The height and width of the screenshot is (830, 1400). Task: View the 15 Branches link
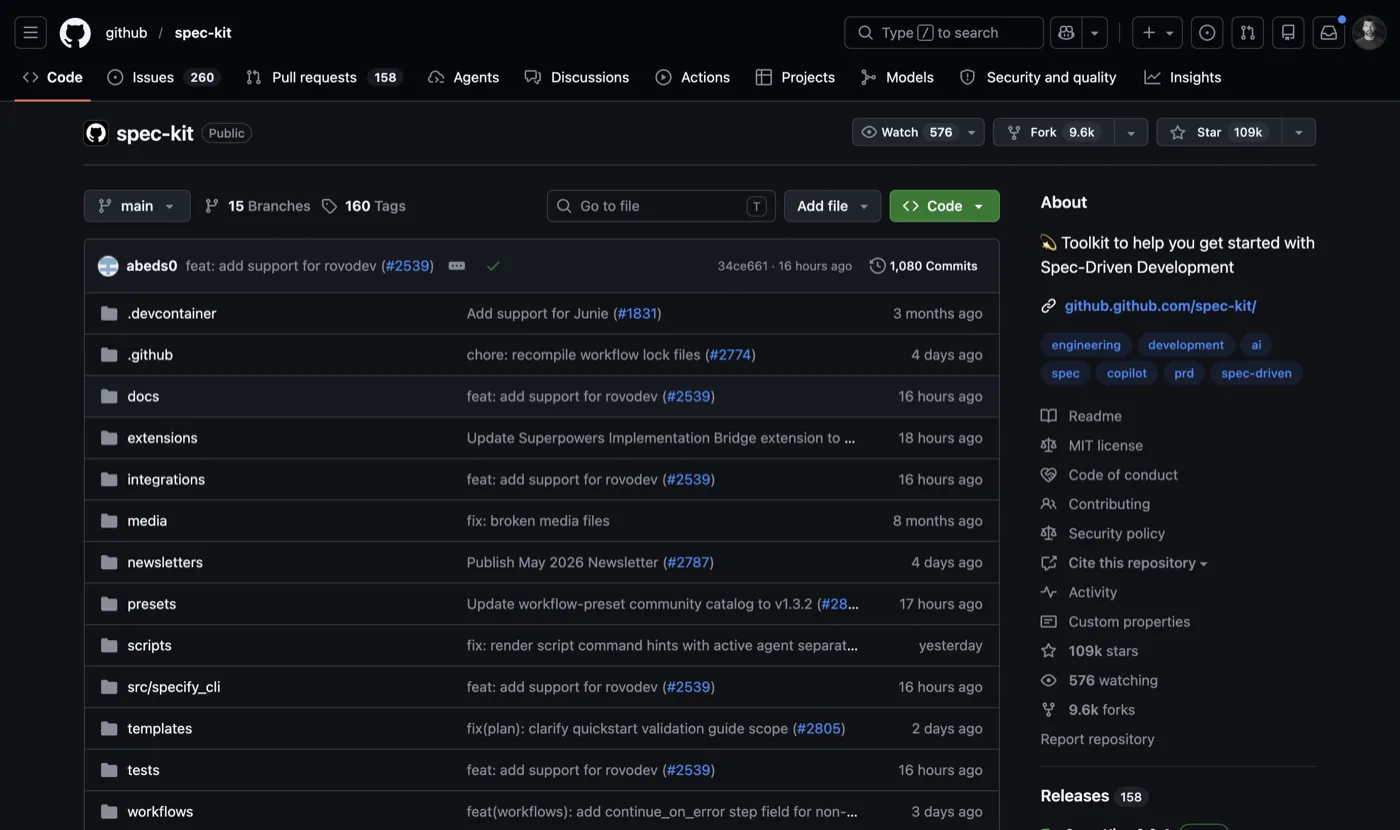pos(258,206)
